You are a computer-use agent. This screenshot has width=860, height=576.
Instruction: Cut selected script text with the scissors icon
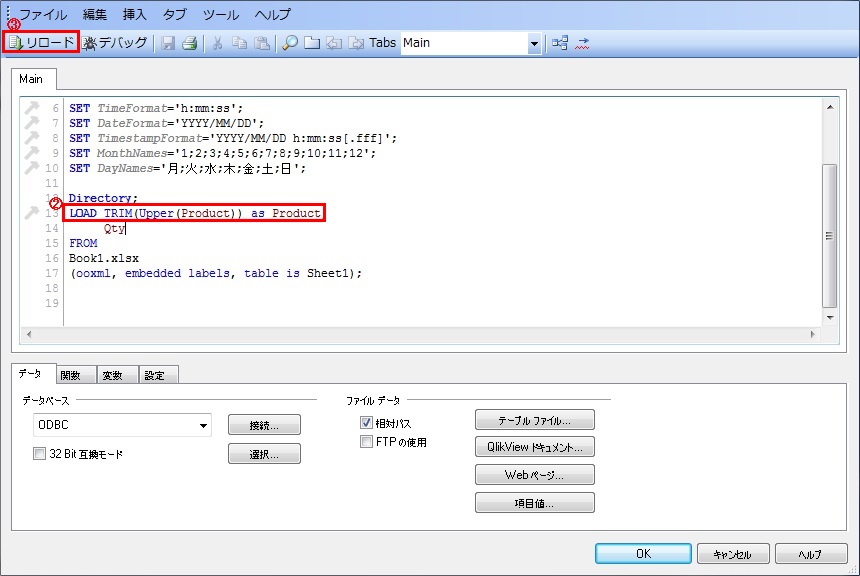coord(218,43)
